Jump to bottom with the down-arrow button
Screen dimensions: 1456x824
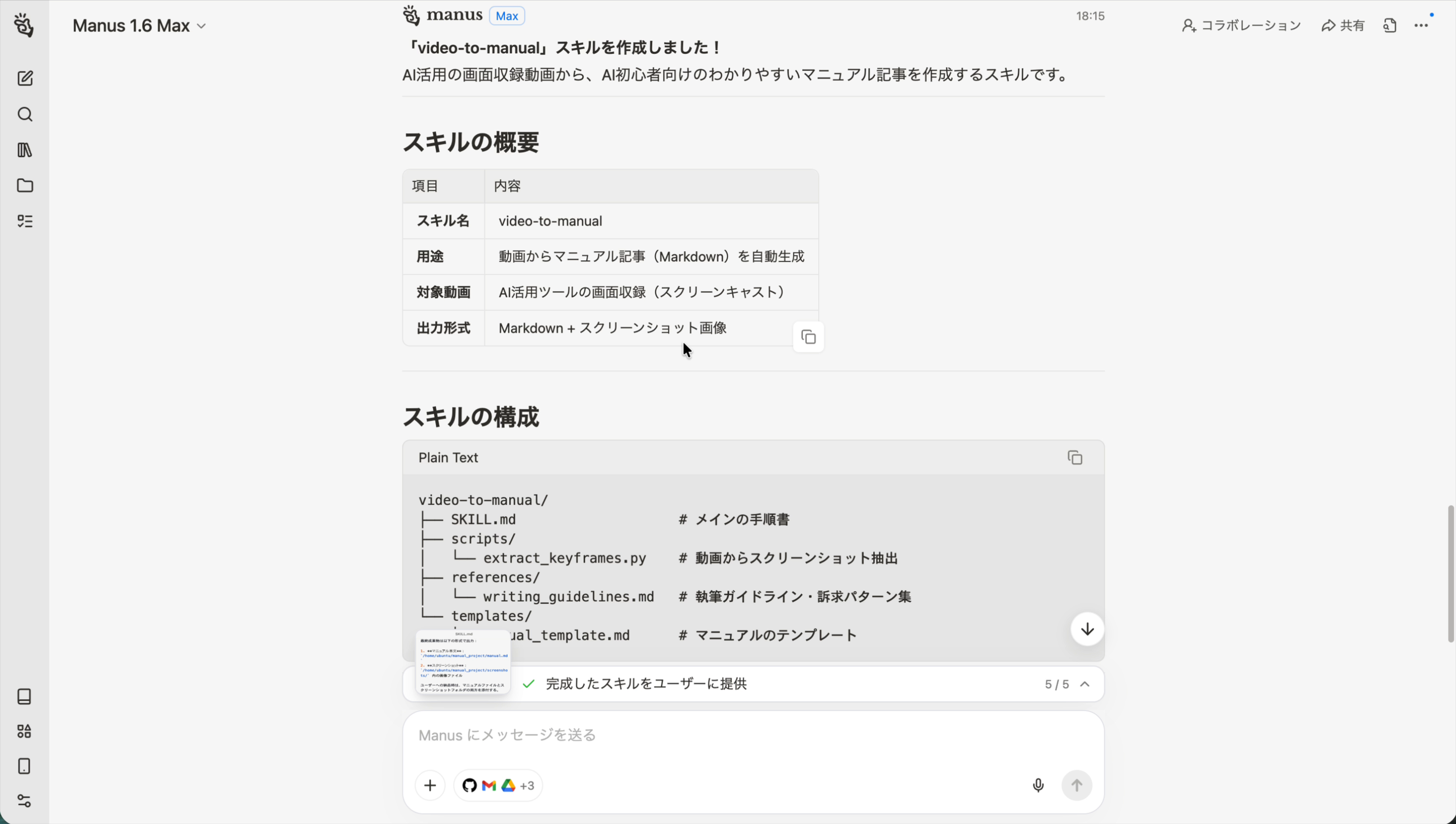[x=1086, y=629]
